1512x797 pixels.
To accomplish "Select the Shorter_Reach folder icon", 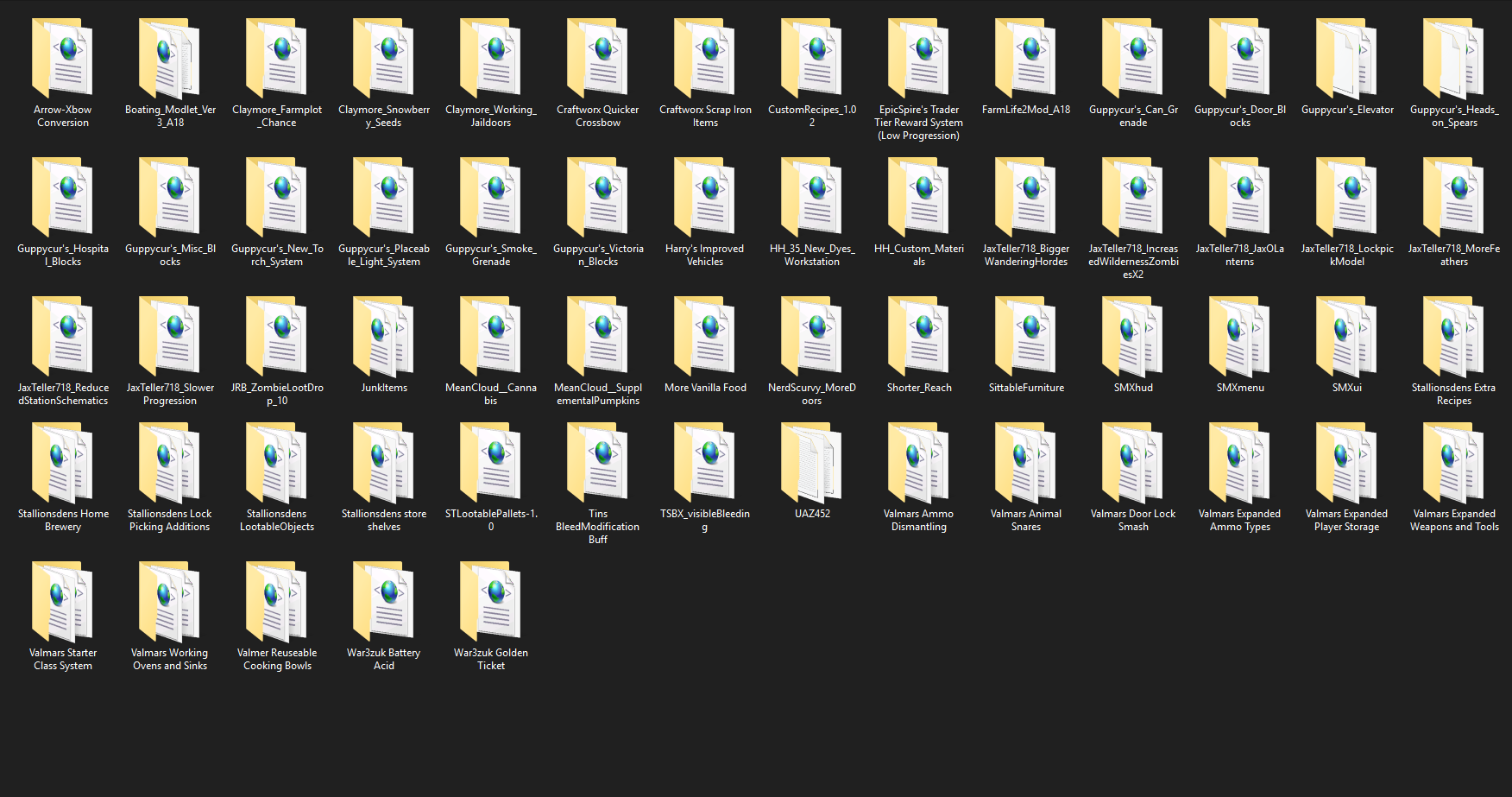I will [919, 337].
